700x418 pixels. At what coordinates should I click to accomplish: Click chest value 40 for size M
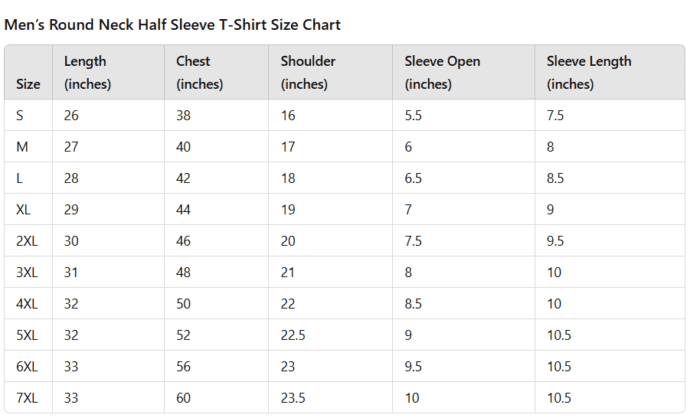pyautogui.click(x=183, y=147)
